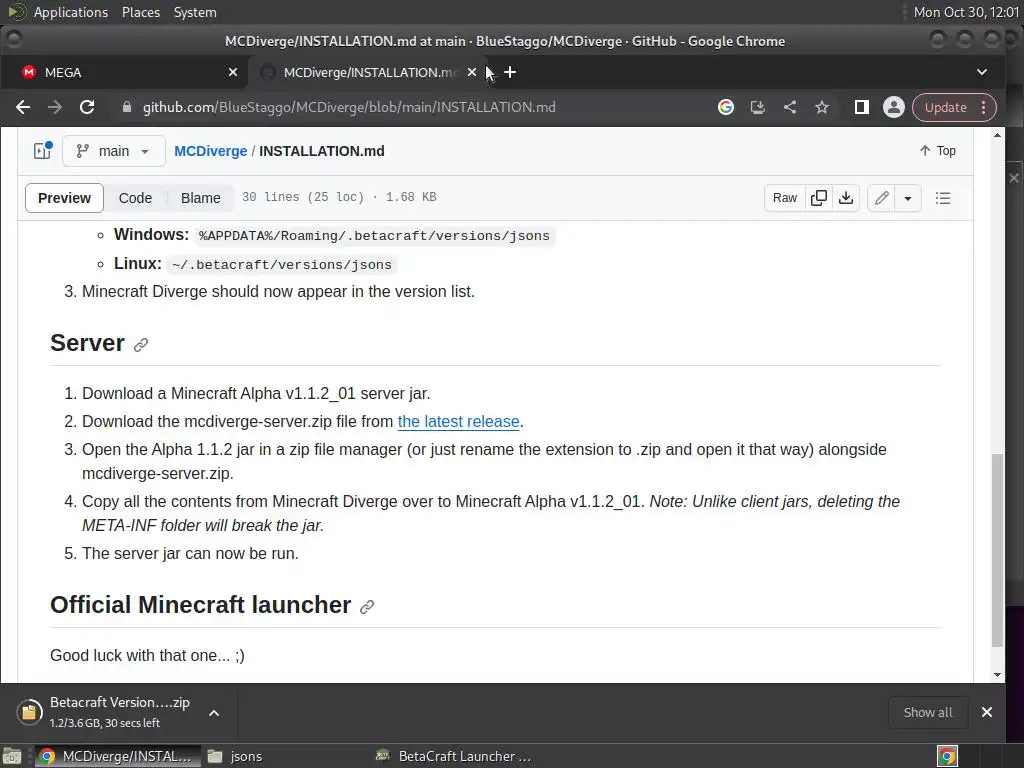Open the MCDiverge breadcrumb link
Viewport: 1024px width, 768px height.
point(210,151)
